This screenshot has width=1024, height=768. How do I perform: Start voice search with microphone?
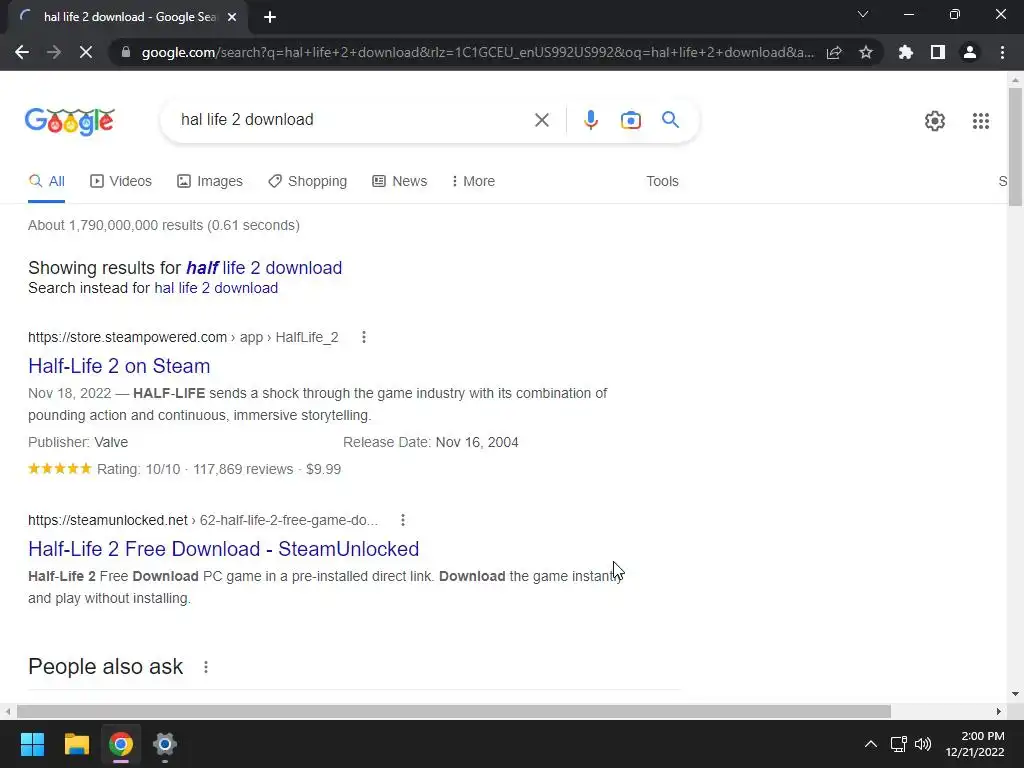coord(591,120)
